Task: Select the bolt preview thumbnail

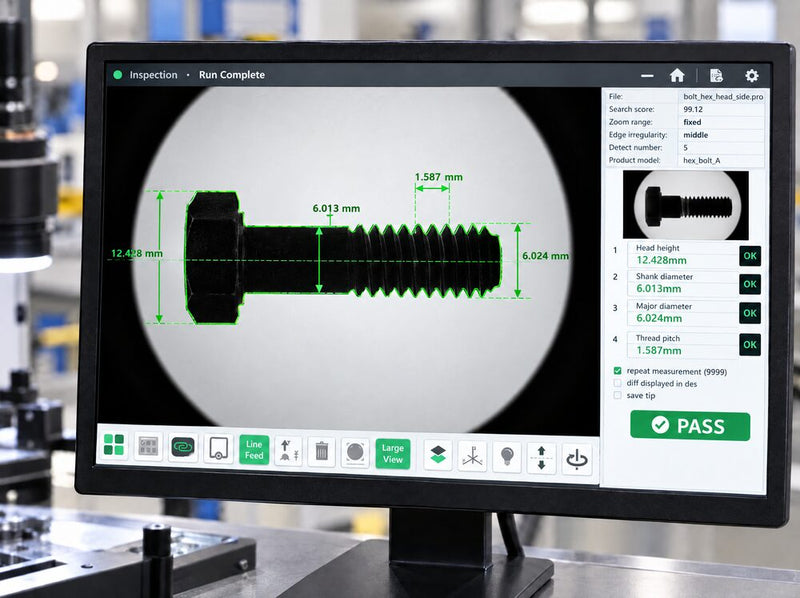Action: click(x=686, y=205)
